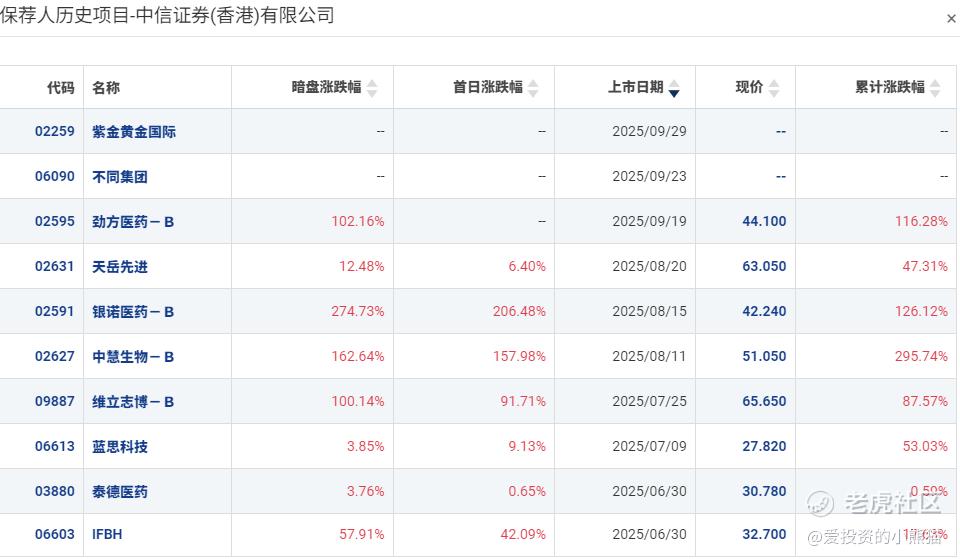Screen dimensions: 960x559
Task: Open stock code 02595
Action: pyautogui.click(x=54, y=221)
